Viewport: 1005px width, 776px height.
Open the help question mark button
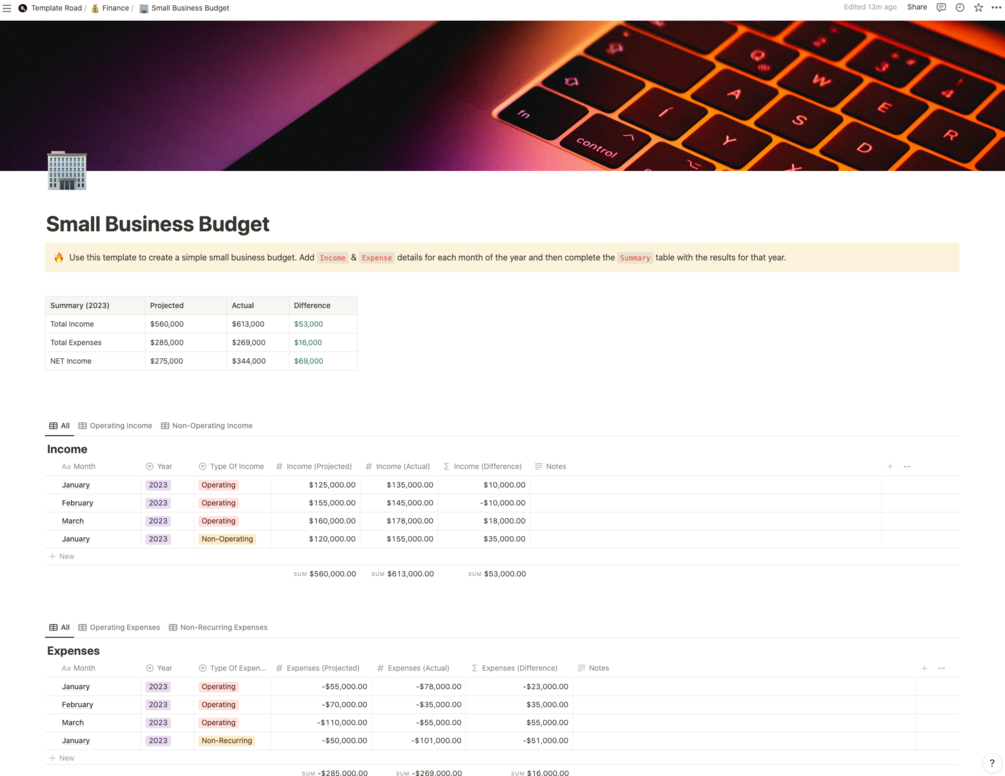point(992,763)
